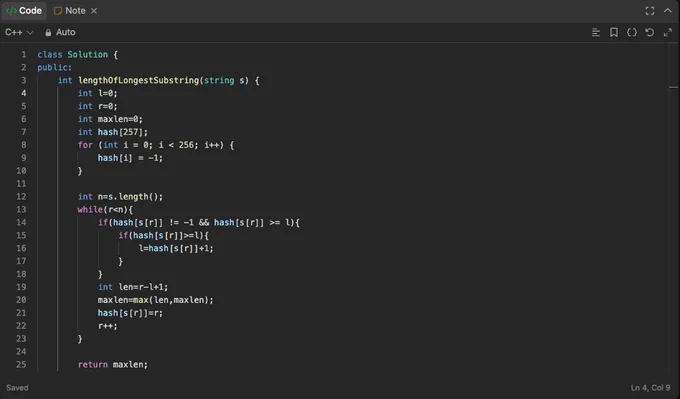Click 'while(r<n){' line
Image resolution: width=680 pixels, height=399 pixels.
tap(105, 210)
